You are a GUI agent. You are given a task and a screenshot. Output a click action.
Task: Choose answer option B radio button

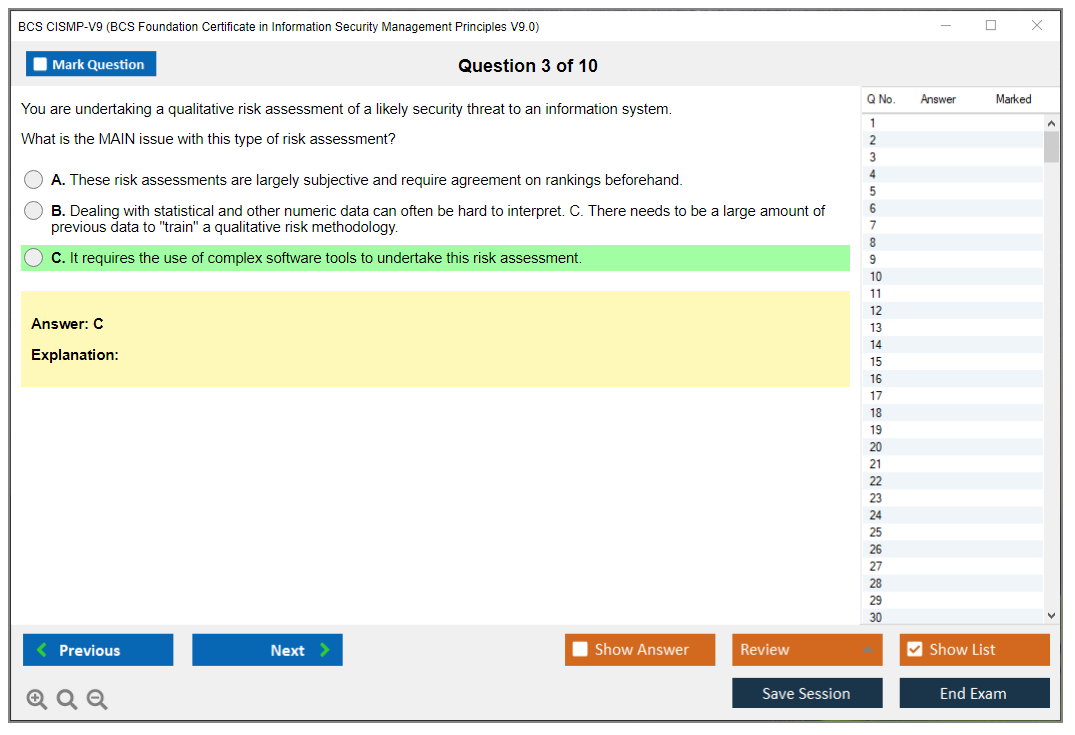point(34,211)
